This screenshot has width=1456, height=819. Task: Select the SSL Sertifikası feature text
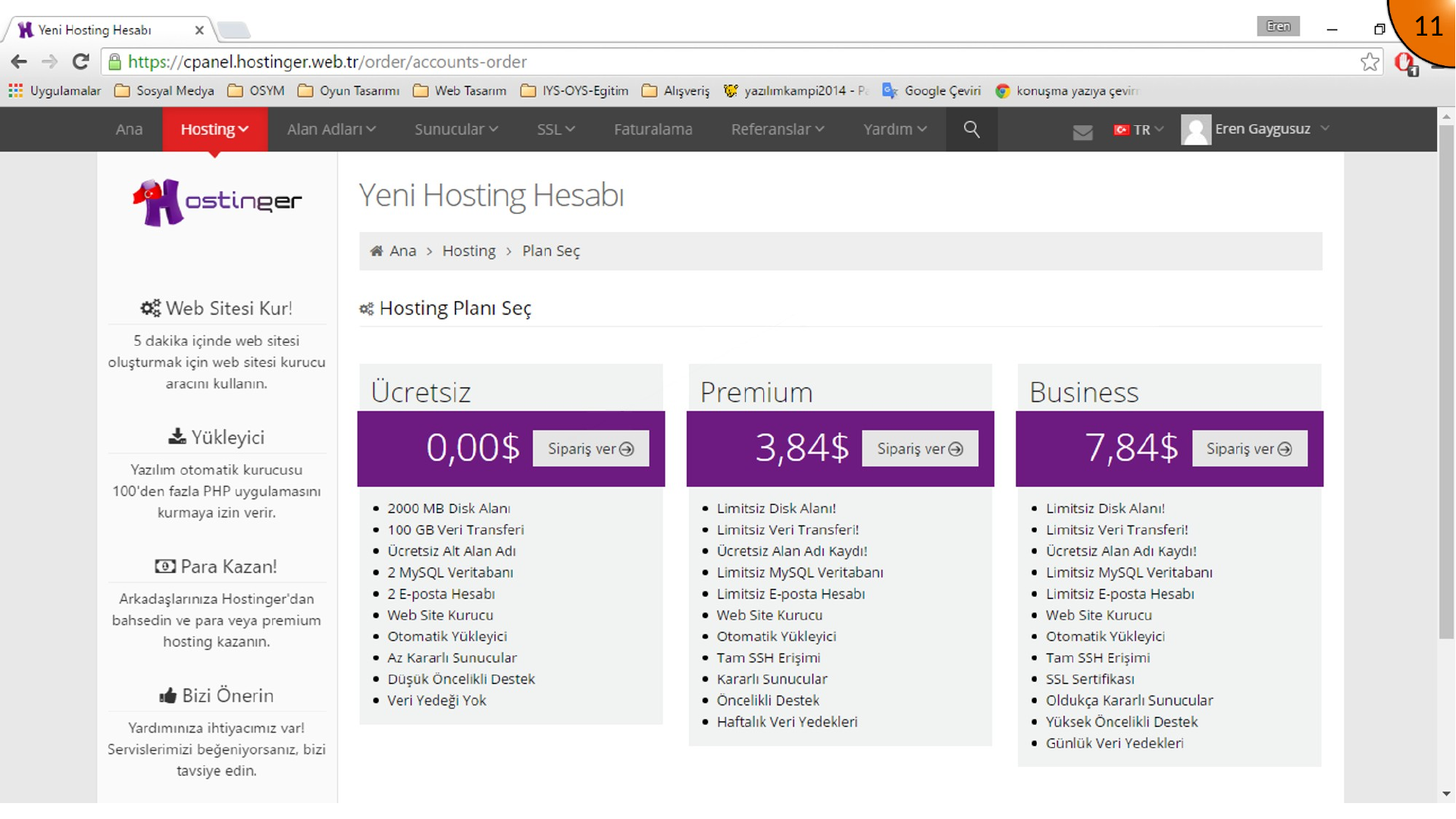pyautogui.click(x=1090, y=679)
